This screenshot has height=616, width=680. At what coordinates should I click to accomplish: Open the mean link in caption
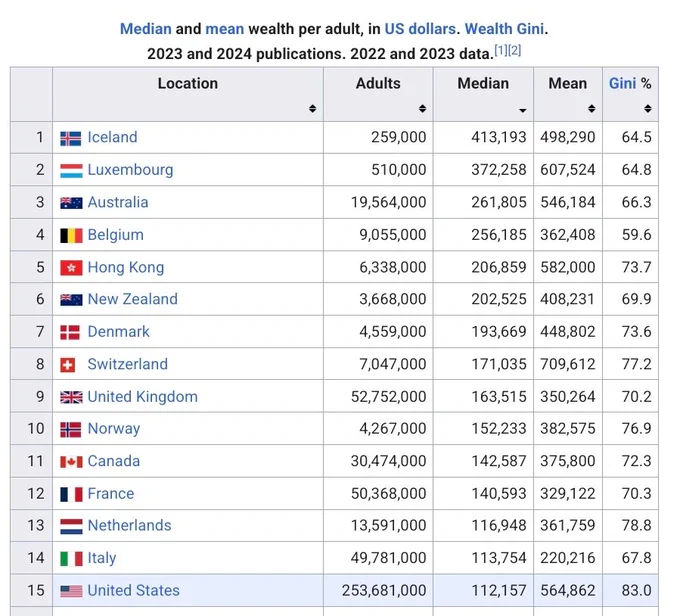tap(225, 29)
